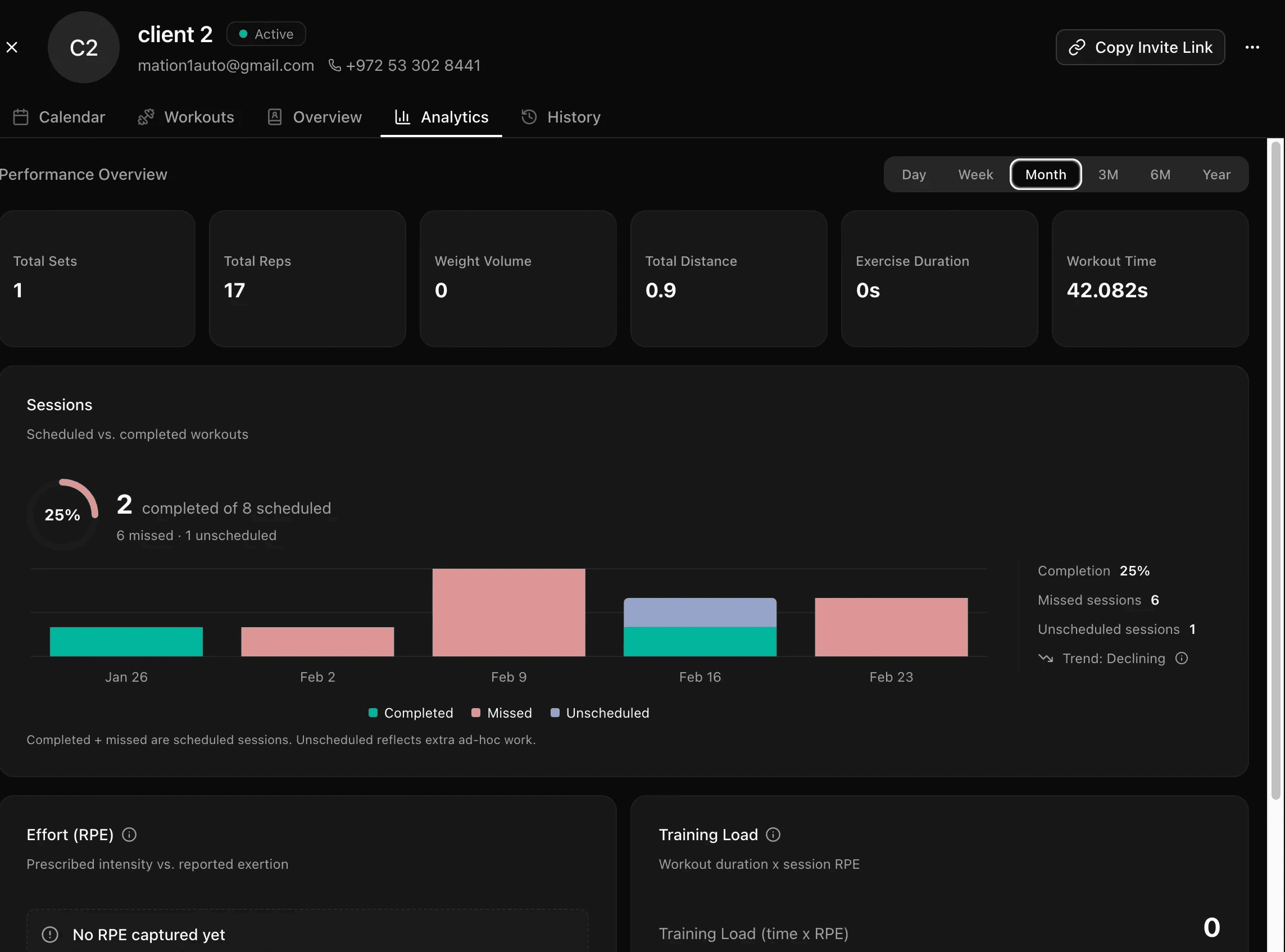Viewport: 1285px width, 952px height.
Task: Click the info icon beside Training Load
Action: pos(772,835)
